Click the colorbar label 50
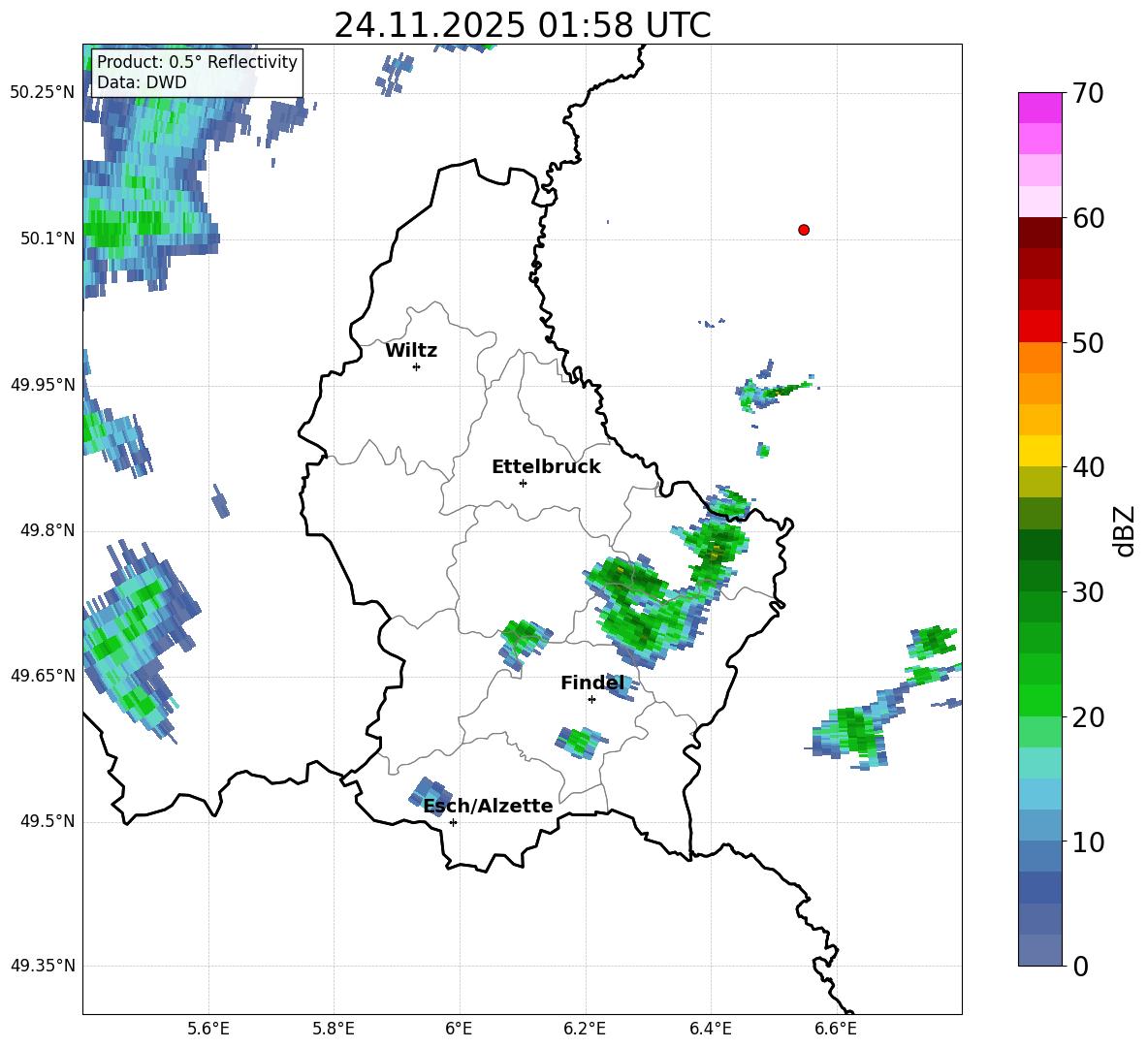1148x1048 pixels. point(1088,343)
